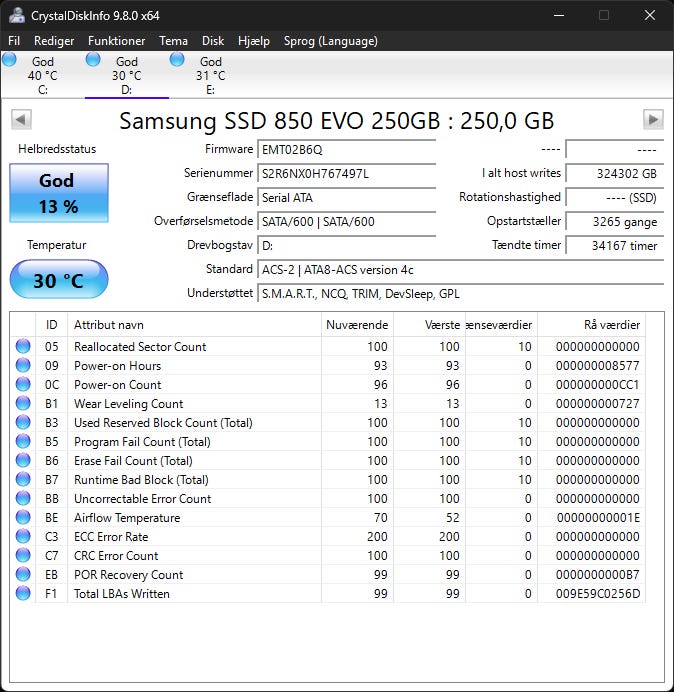
Task: Click status orb for Reallocated Sector Count
Action: pyautogui.click(x=23, y=347)
